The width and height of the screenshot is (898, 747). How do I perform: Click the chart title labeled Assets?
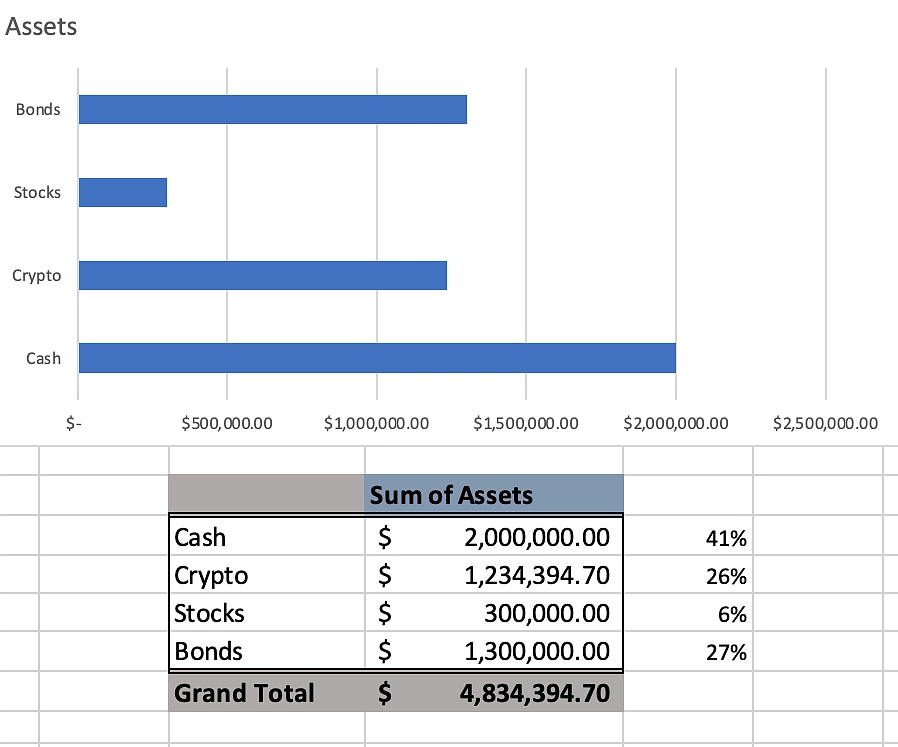(41, 26)
